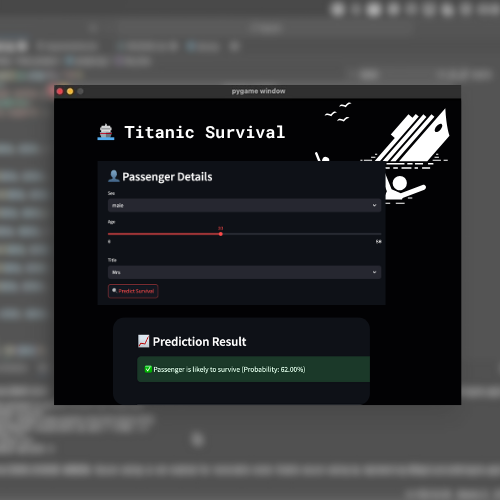The image size is (500, 500).
Task: Click the pygame window title bar text
Action: [x=258, y=91]
